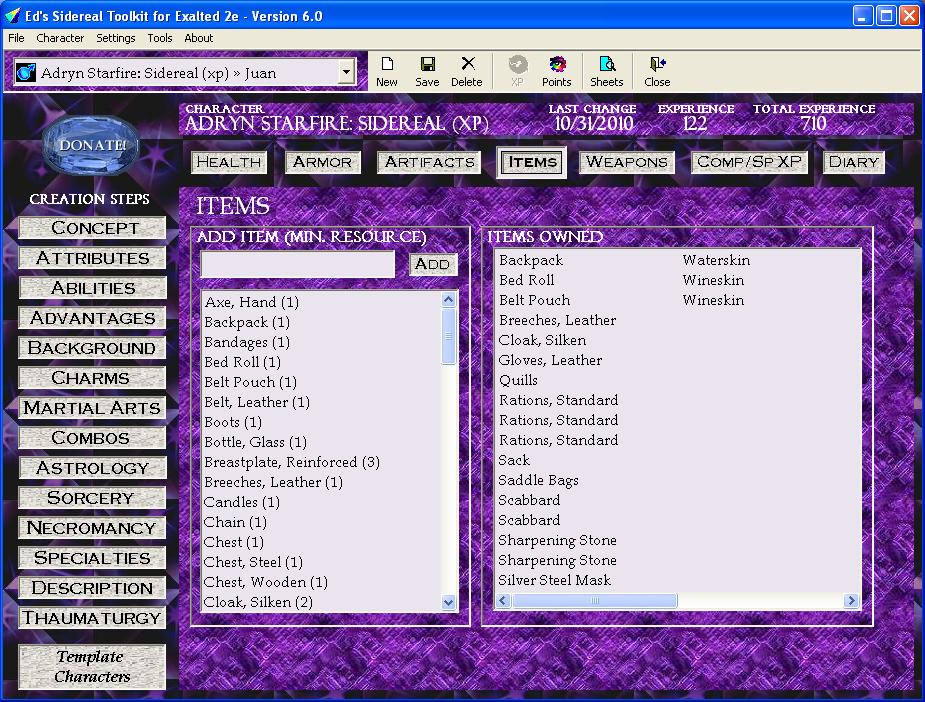The image size is (925, 702).
Task: Select "Candles (1)" in the add list
Action: click(242, 503)
